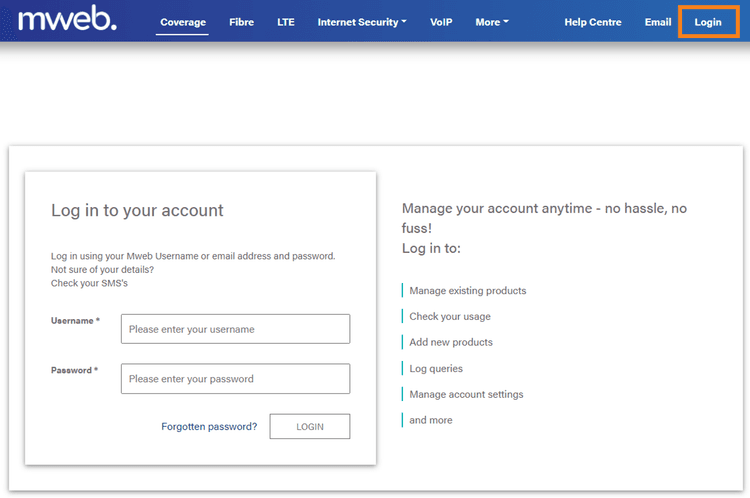Expand the Internet Security dropdown
The image size is (750, 498).
[x=362, y=22]
